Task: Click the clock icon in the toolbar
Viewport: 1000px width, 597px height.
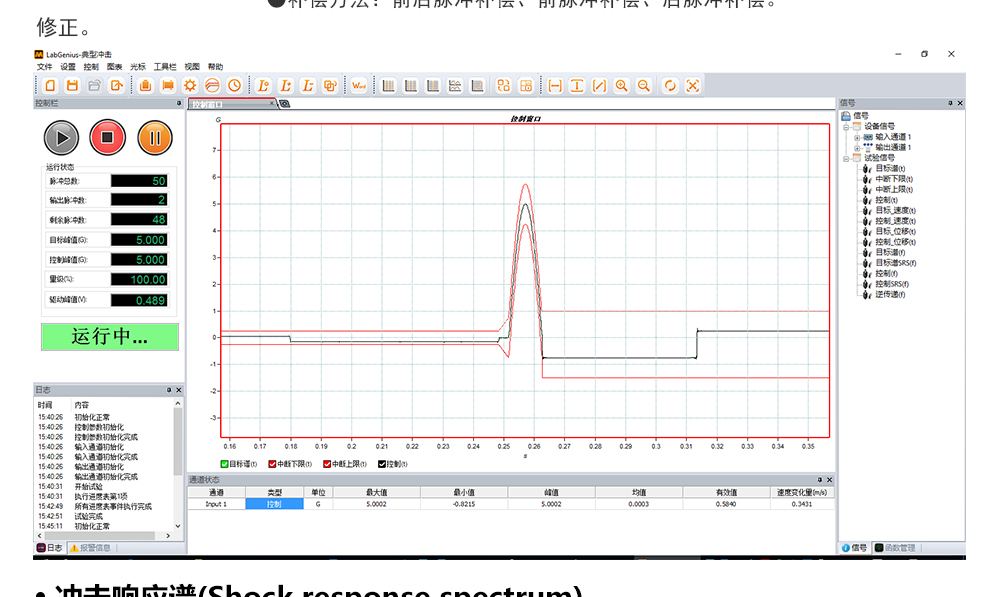Action: 234,86
